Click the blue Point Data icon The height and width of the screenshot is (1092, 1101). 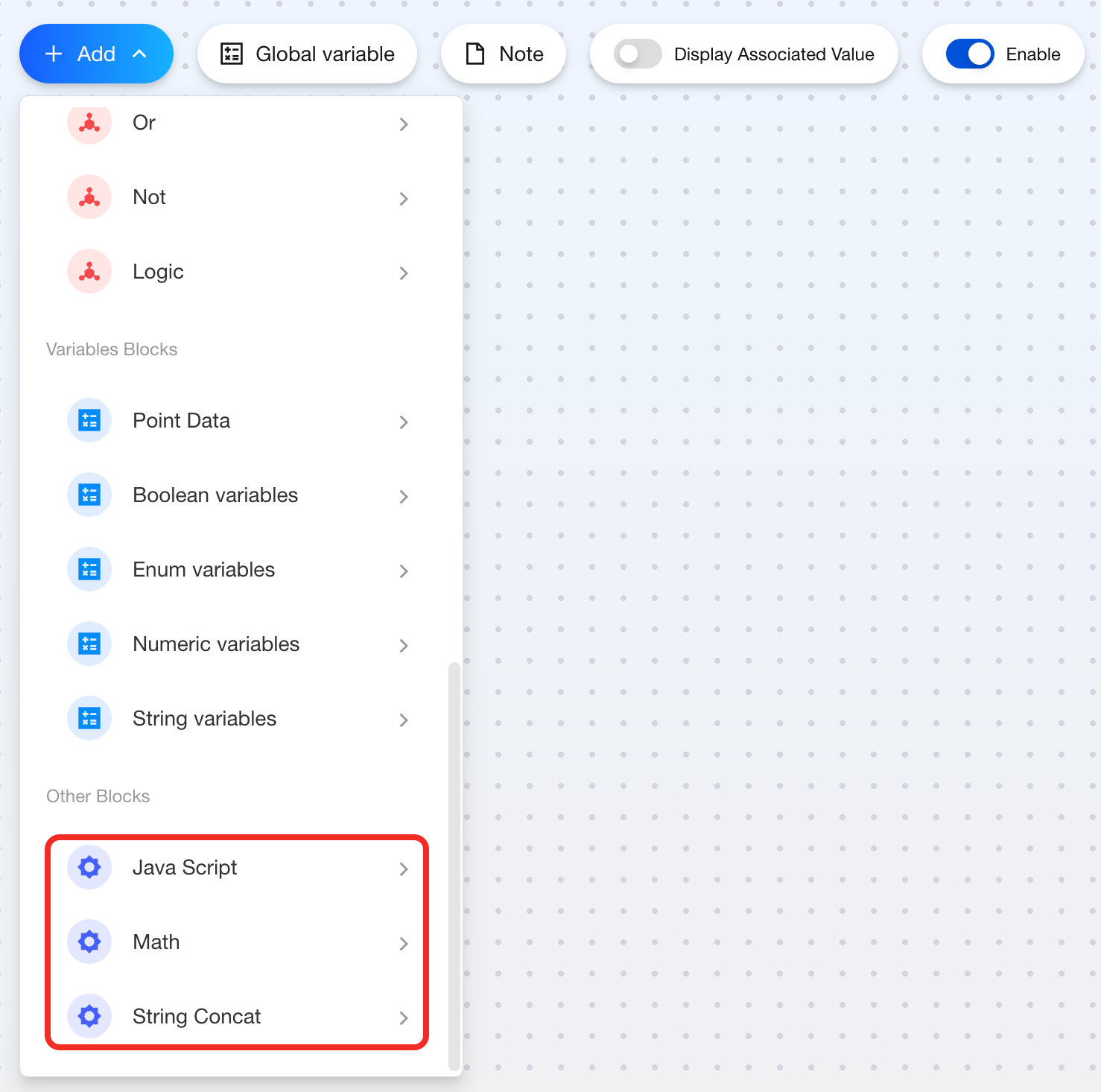click(89, 421)
